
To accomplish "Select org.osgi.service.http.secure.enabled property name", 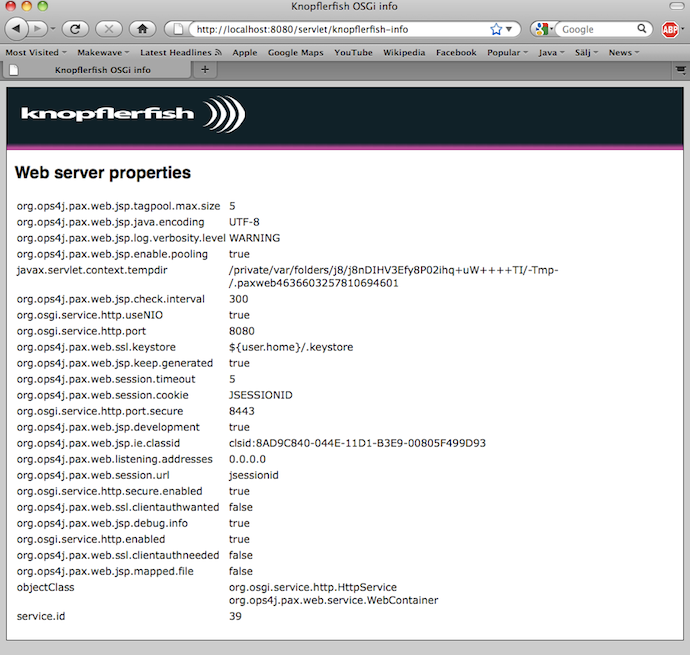I will point(110,491).
